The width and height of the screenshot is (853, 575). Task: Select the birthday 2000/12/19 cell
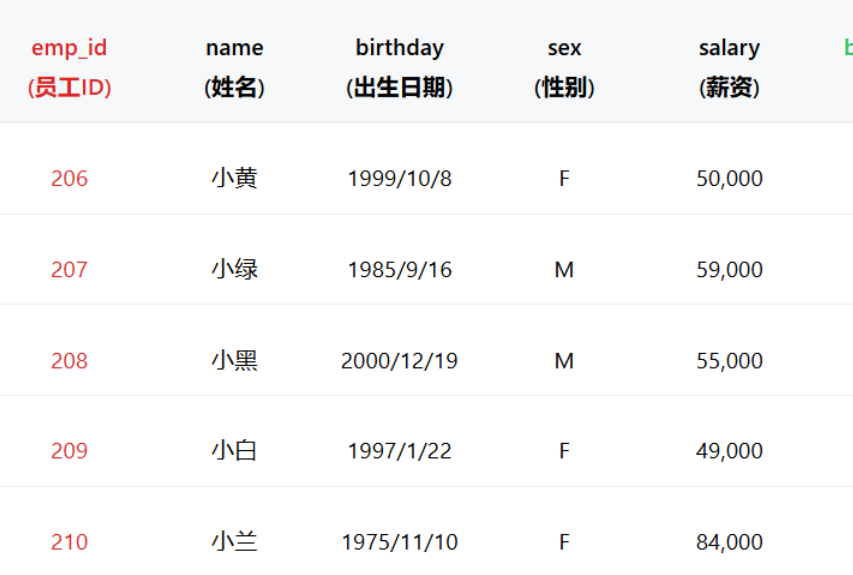[x=399, y=361]
